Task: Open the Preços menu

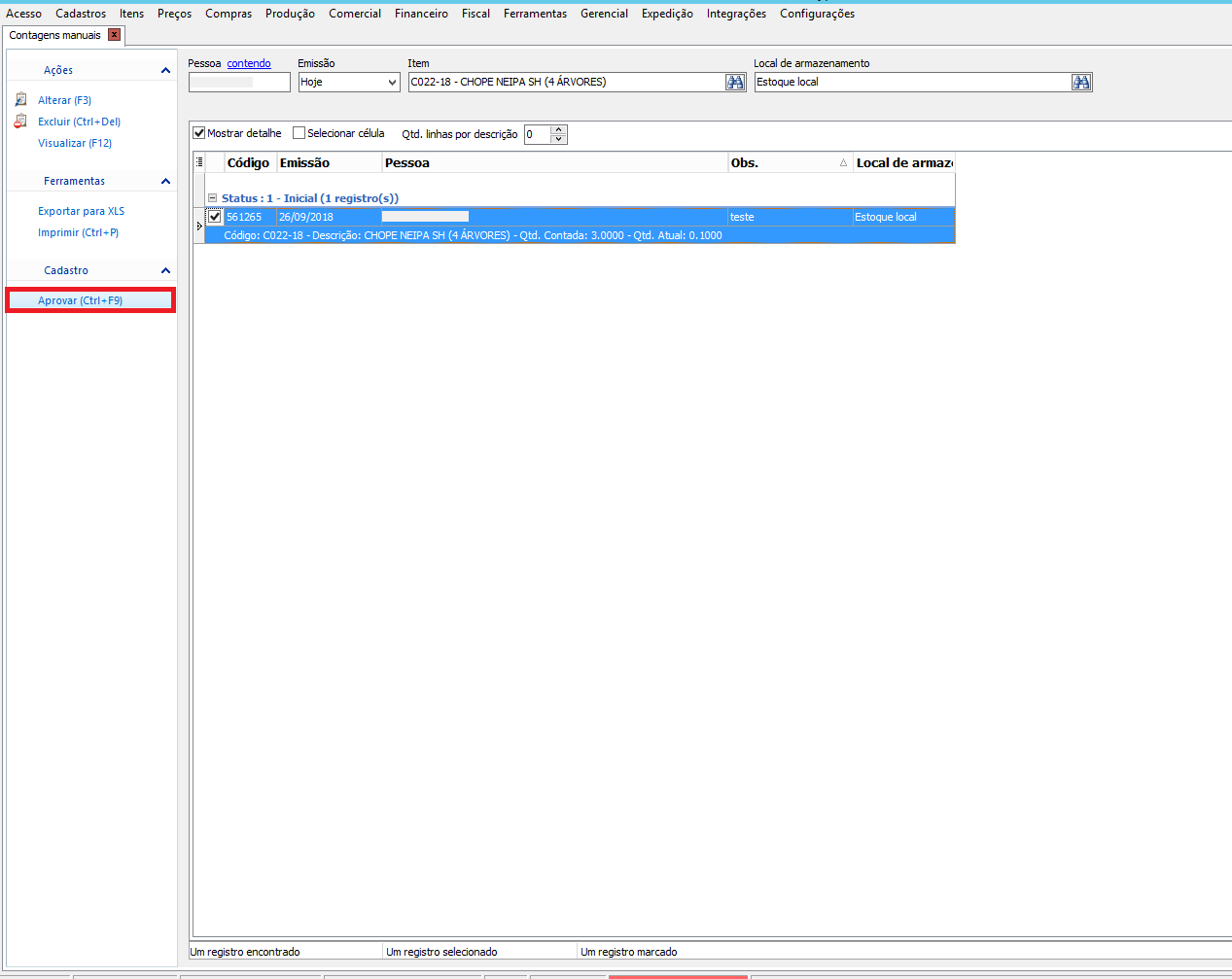Action: (175, 14)
